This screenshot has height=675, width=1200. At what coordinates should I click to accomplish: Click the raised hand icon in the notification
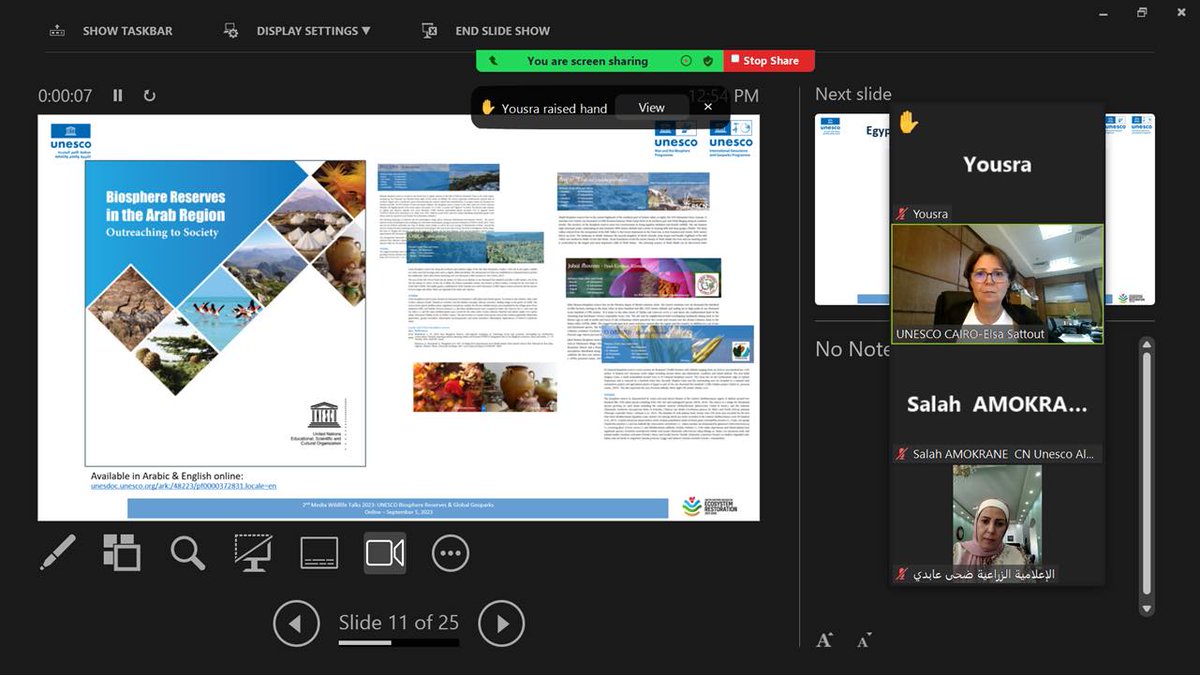pos(488,107)
